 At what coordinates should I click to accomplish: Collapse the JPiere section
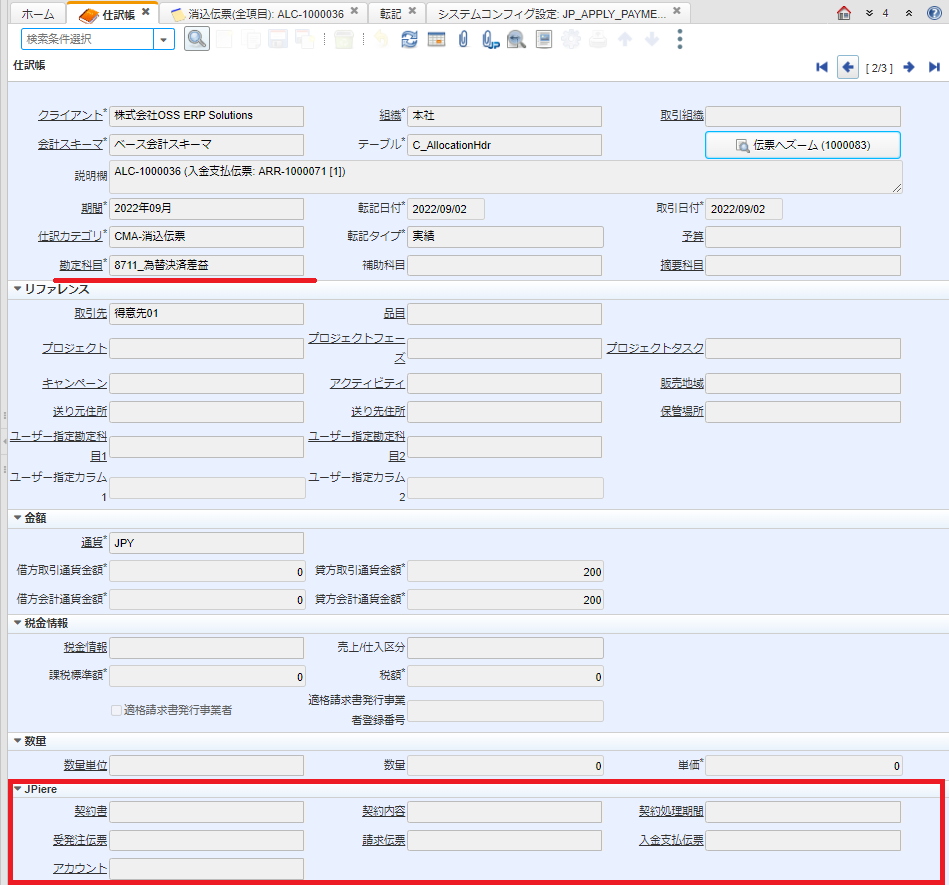click(x=18, y=789)
